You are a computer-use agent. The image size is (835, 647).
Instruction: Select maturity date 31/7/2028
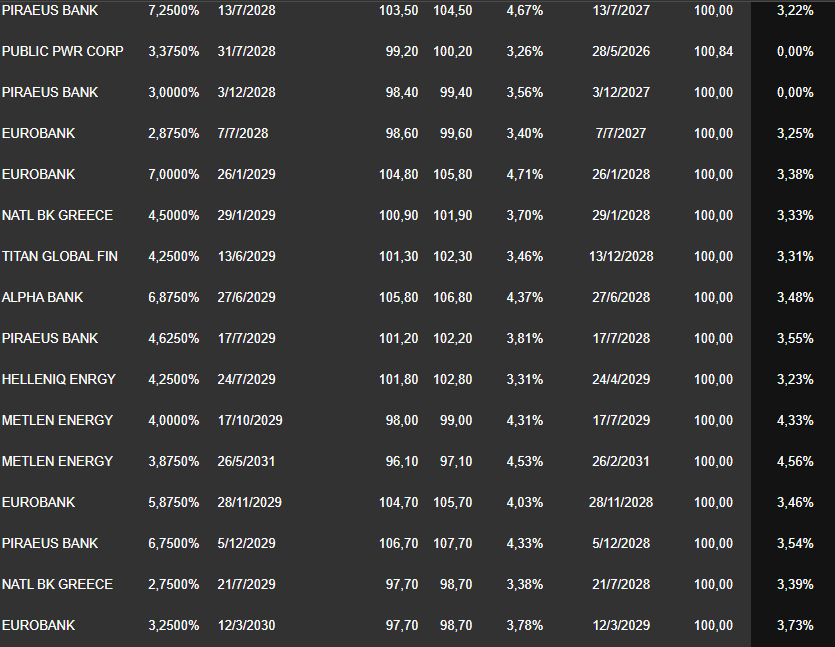247,51
